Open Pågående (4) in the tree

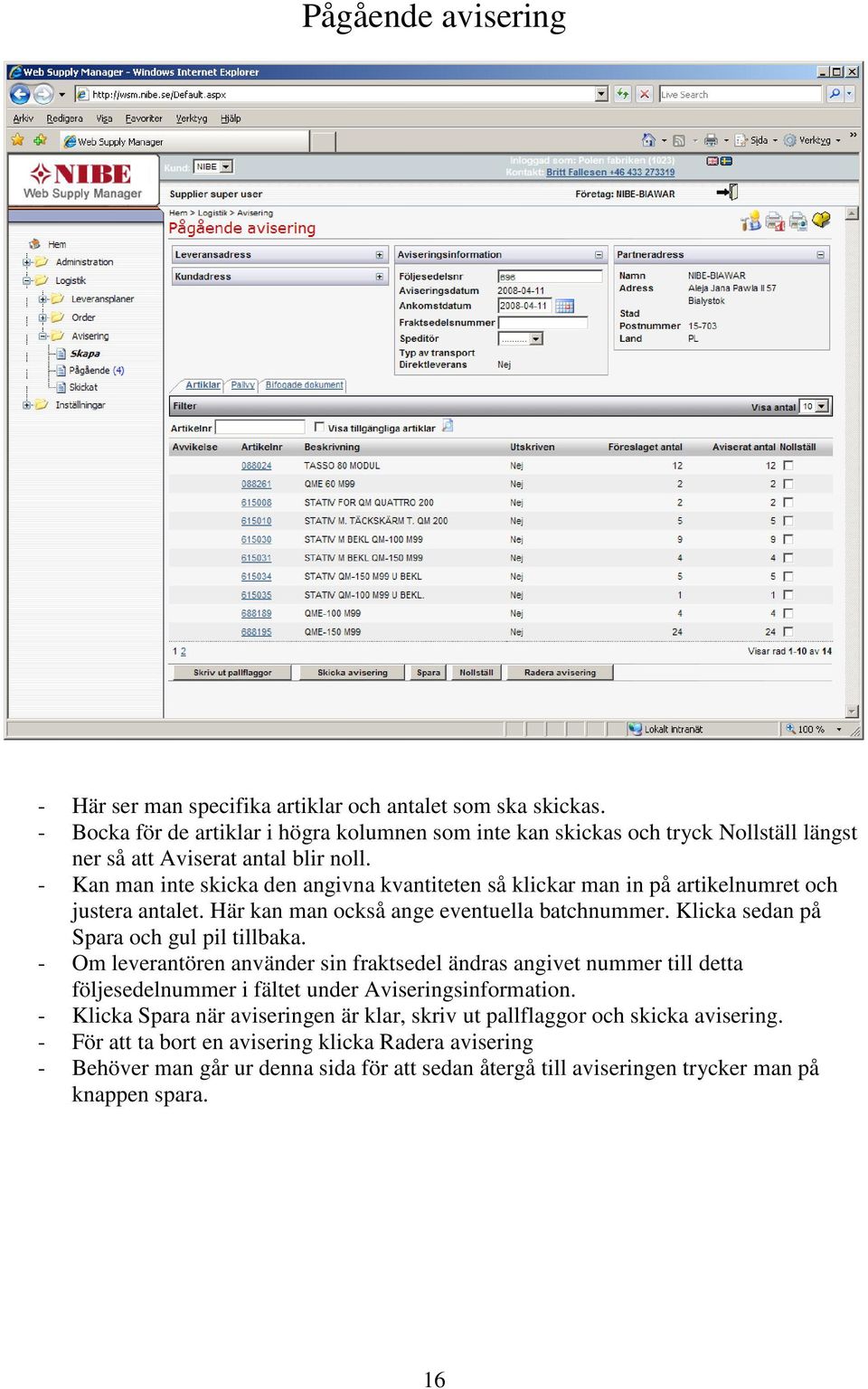click(96, 370)
